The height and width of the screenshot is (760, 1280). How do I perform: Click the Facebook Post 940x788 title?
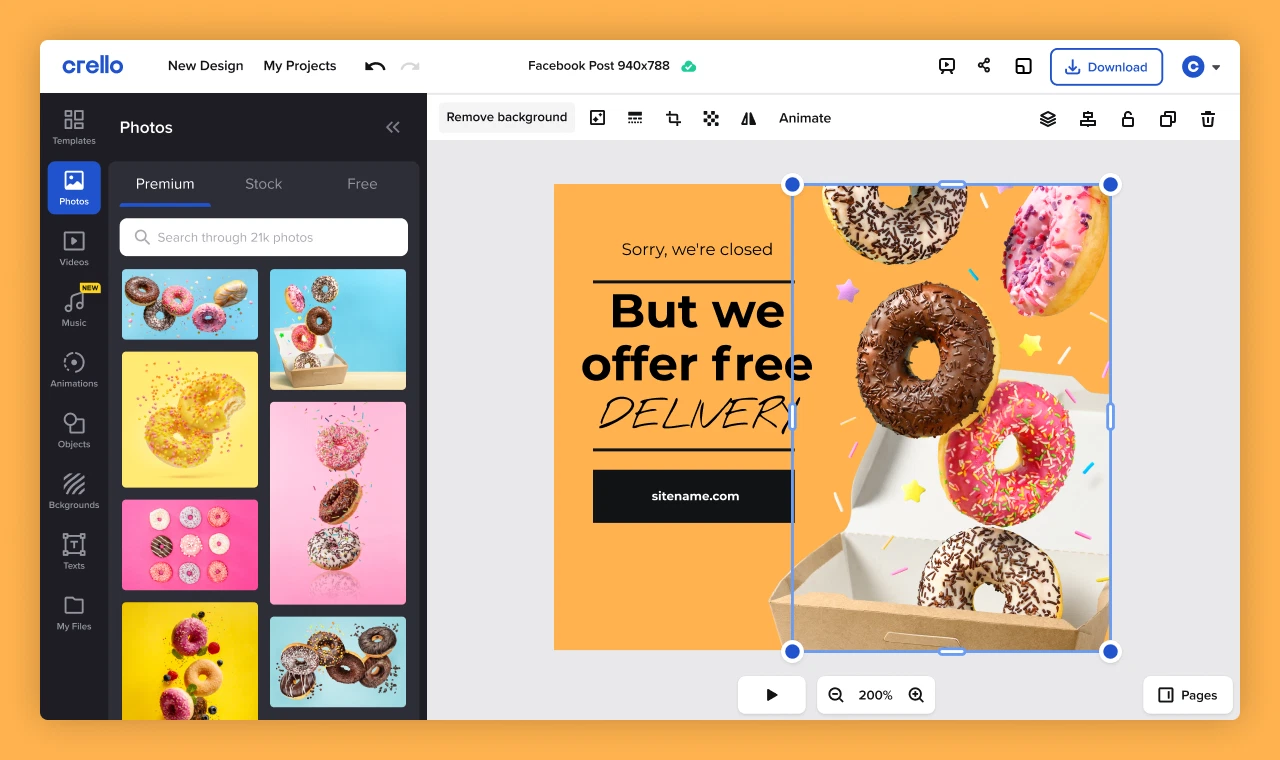click(x=599, y=66)
